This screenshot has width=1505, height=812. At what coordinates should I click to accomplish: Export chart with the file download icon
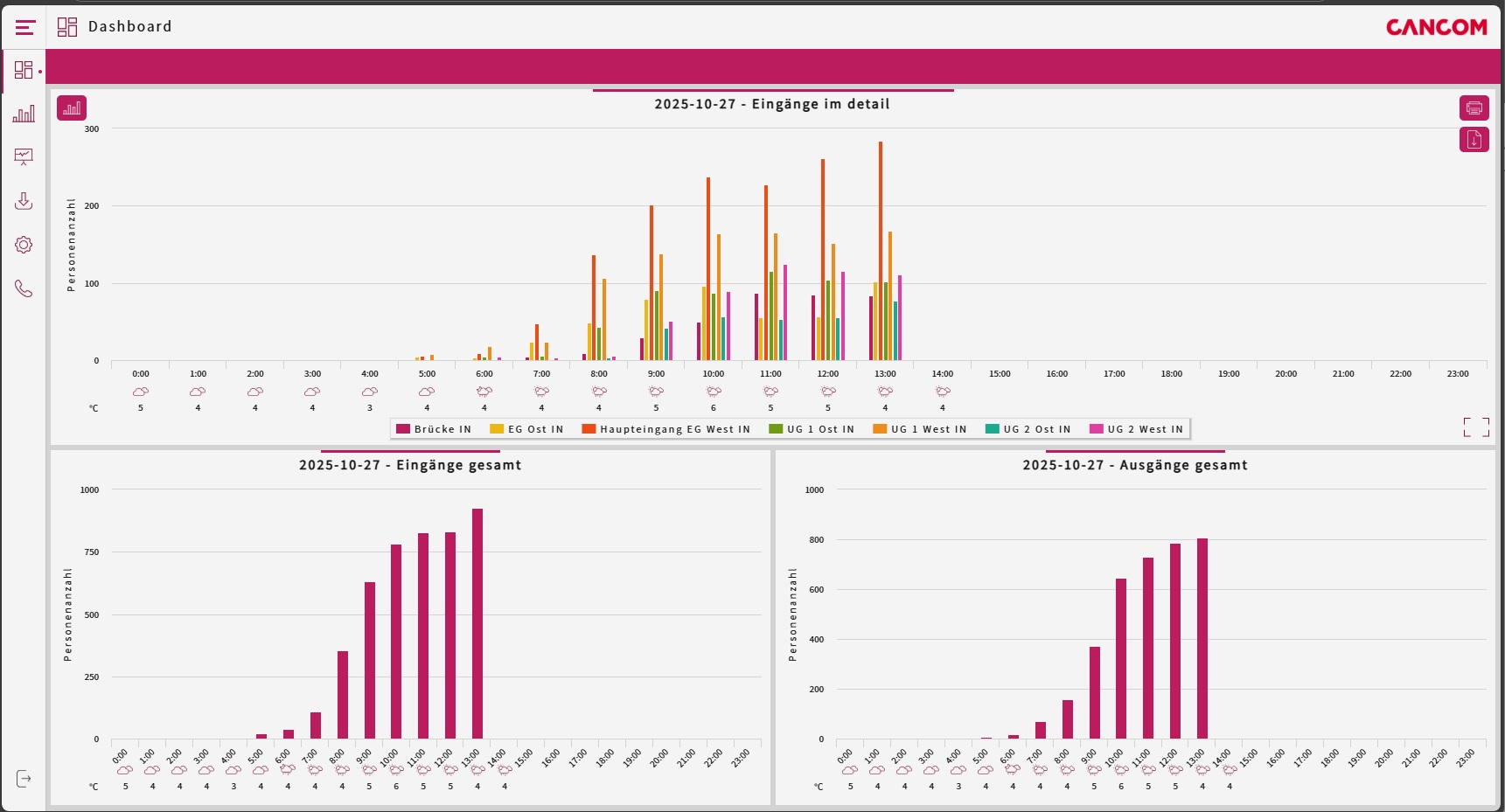(x=1474, y=140)
